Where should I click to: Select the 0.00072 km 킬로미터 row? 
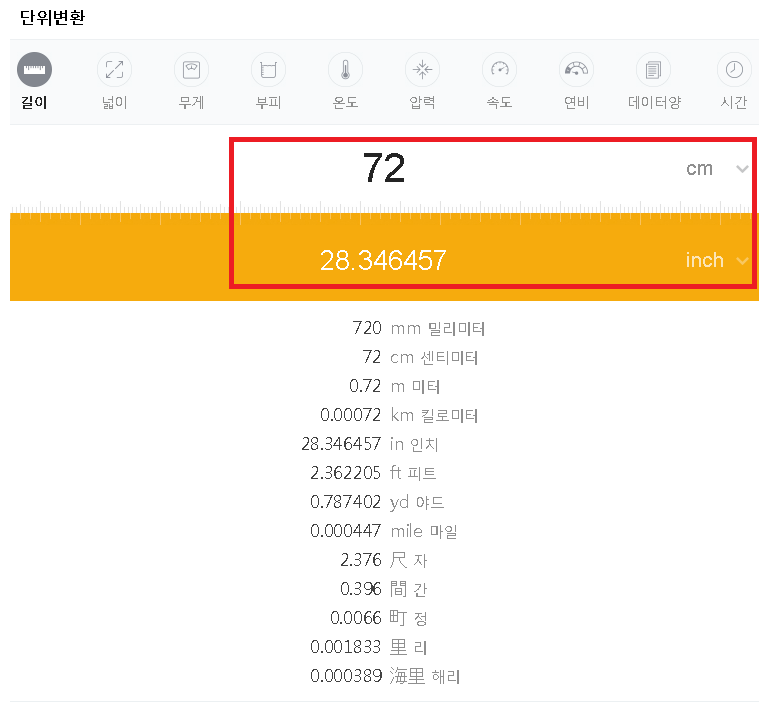[x=399, y=415]
